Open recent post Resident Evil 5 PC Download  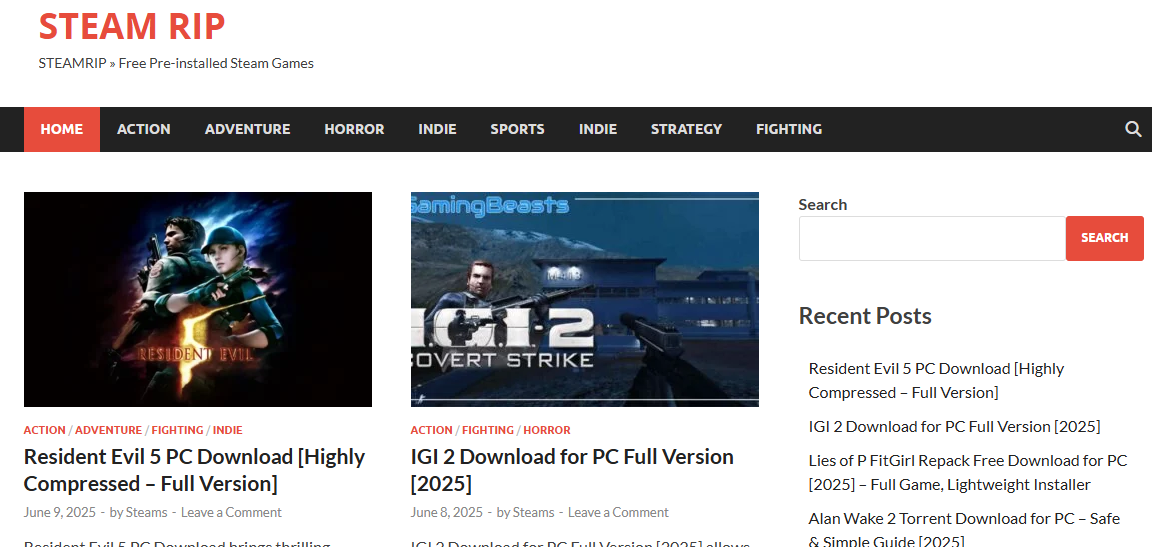click(x=937, y=380)
